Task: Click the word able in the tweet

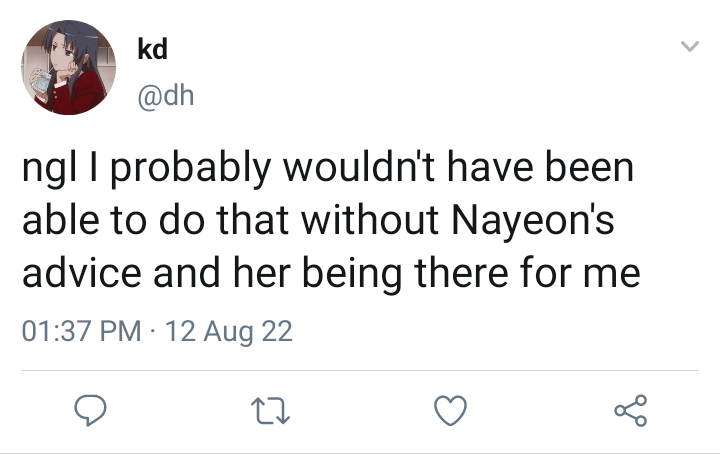Action: [x=61, y=219]
